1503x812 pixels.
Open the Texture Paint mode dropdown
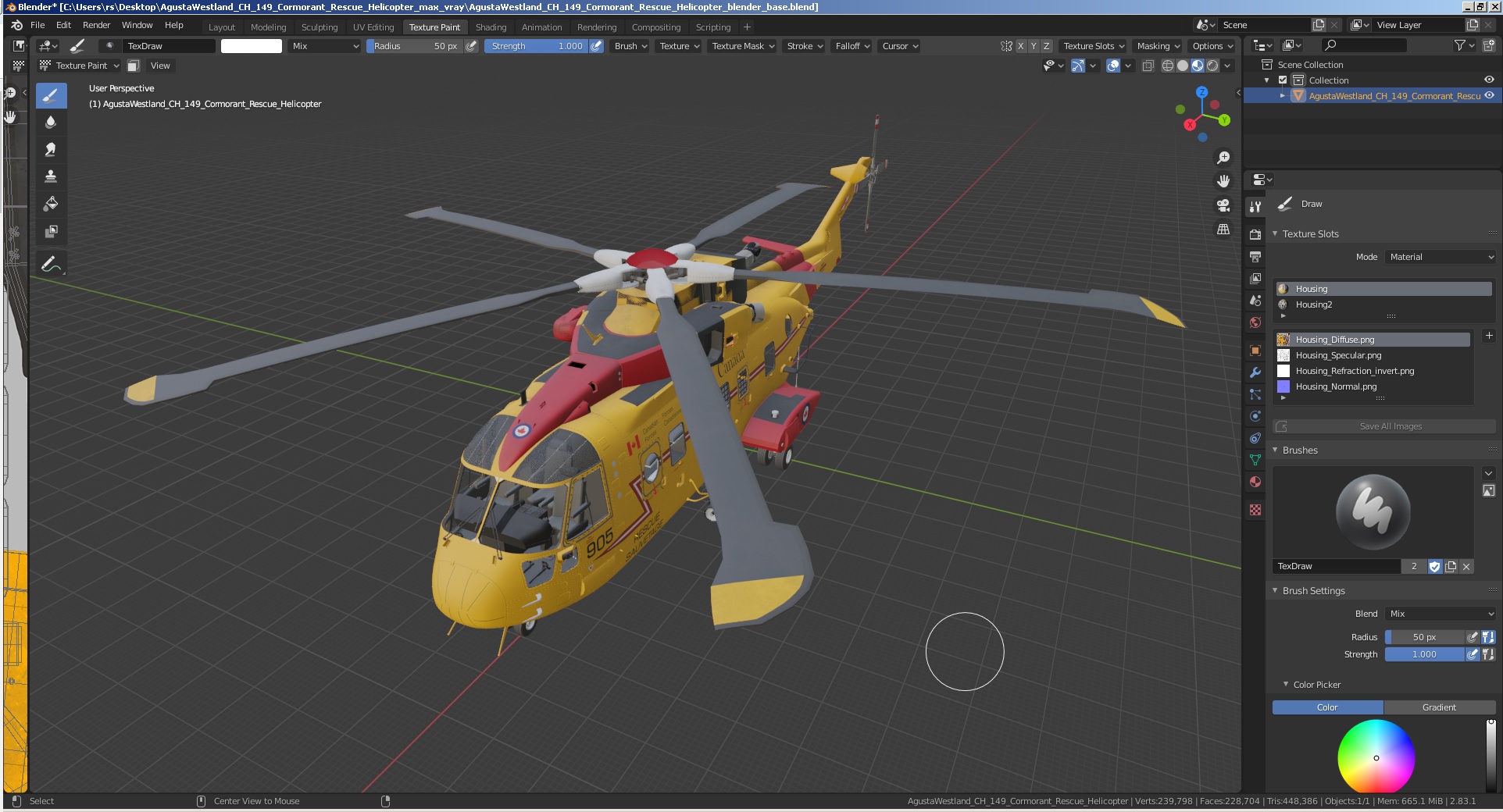[x=80, y=66]
